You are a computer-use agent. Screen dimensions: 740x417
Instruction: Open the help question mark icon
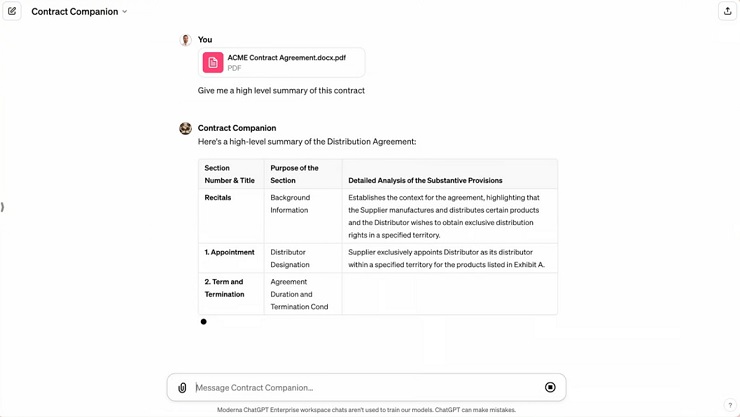click(x=730, y=405)
